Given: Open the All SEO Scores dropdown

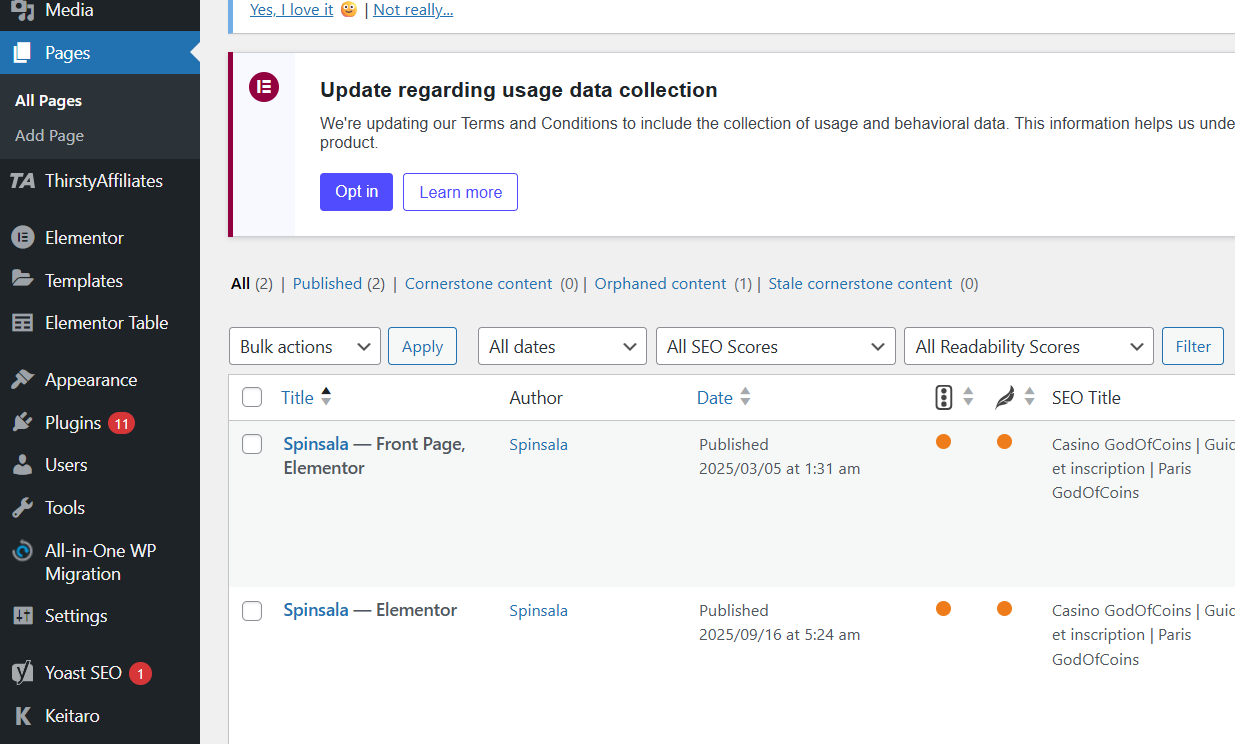Looking at the screenshot, I should [775, 347].
